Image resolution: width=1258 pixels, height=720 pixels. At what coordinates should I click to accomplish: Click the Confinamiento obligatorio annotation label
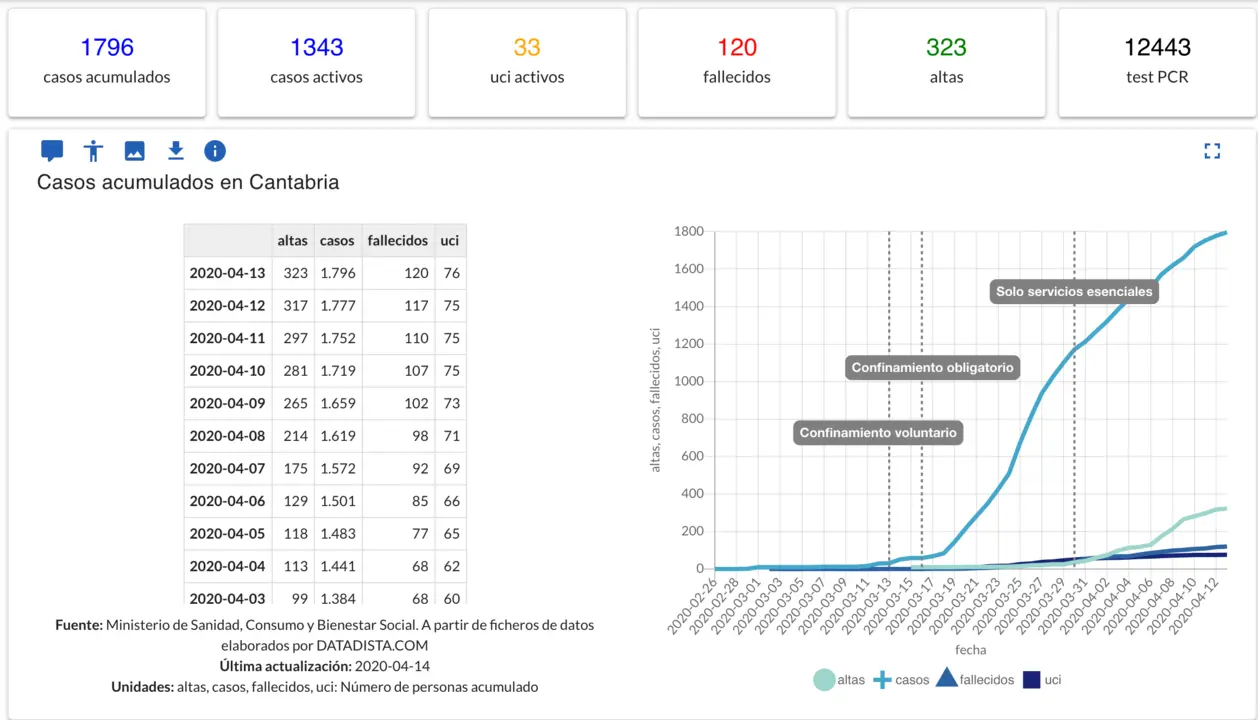click(x=932, y=368)
